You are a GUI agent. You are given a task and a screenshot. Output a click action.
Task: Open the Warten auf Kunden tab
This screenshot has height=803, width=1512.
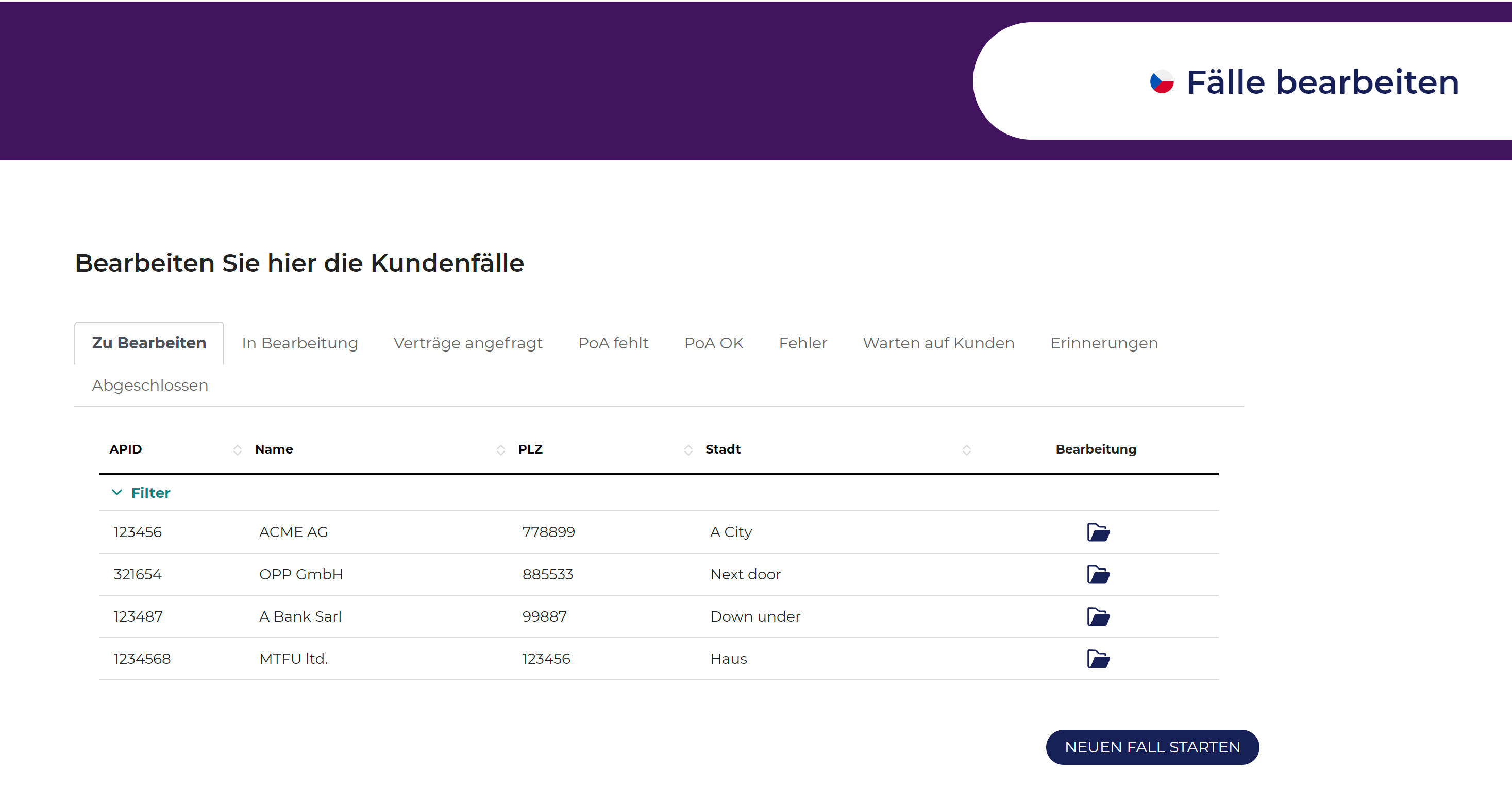coord(938,343)
